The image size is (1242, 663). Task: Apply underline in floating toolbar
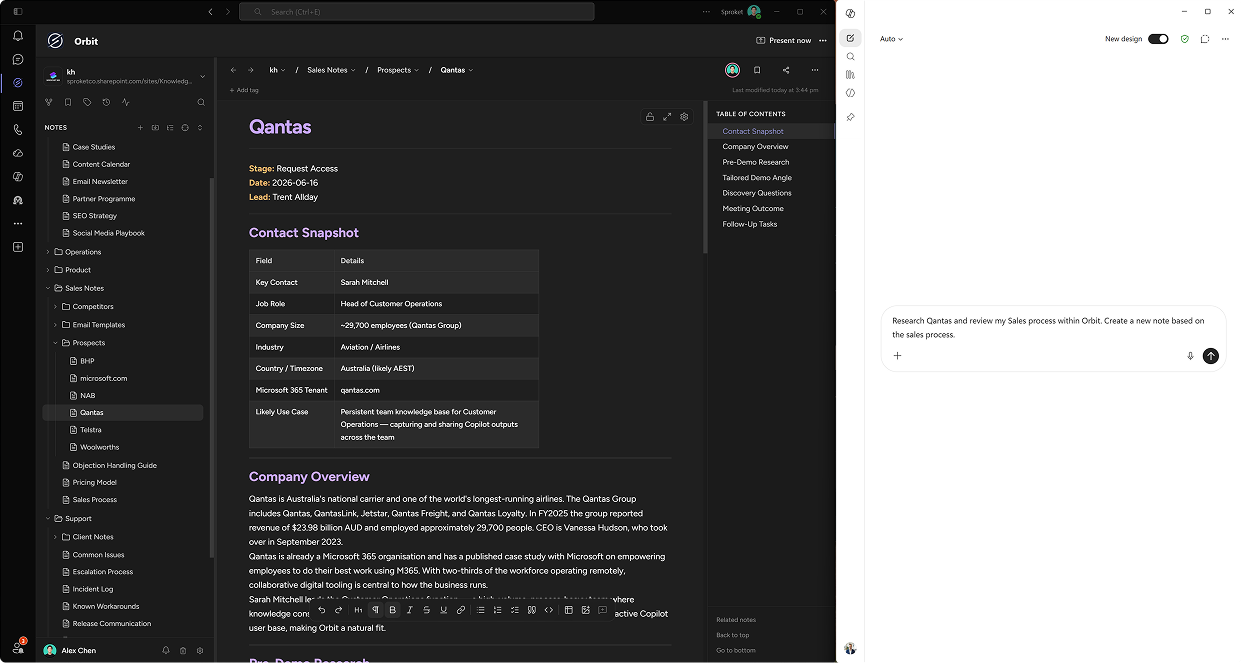pos(444,610)
